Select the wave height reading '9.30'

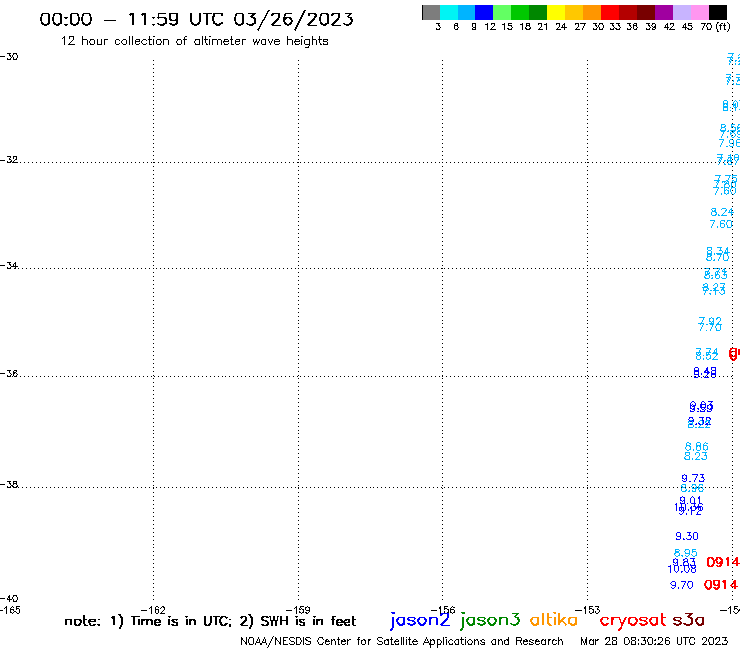687,536
